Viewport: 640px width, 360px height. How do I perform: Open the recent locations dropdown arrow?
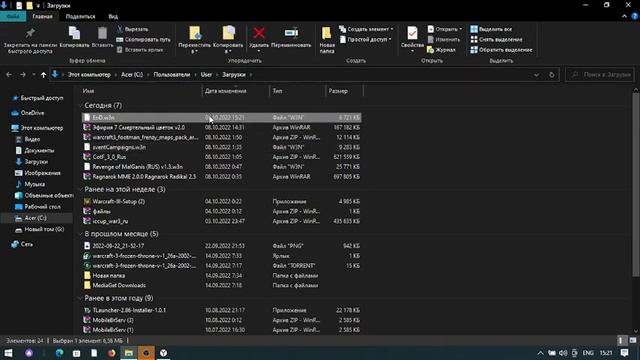(x=33, y=75)
